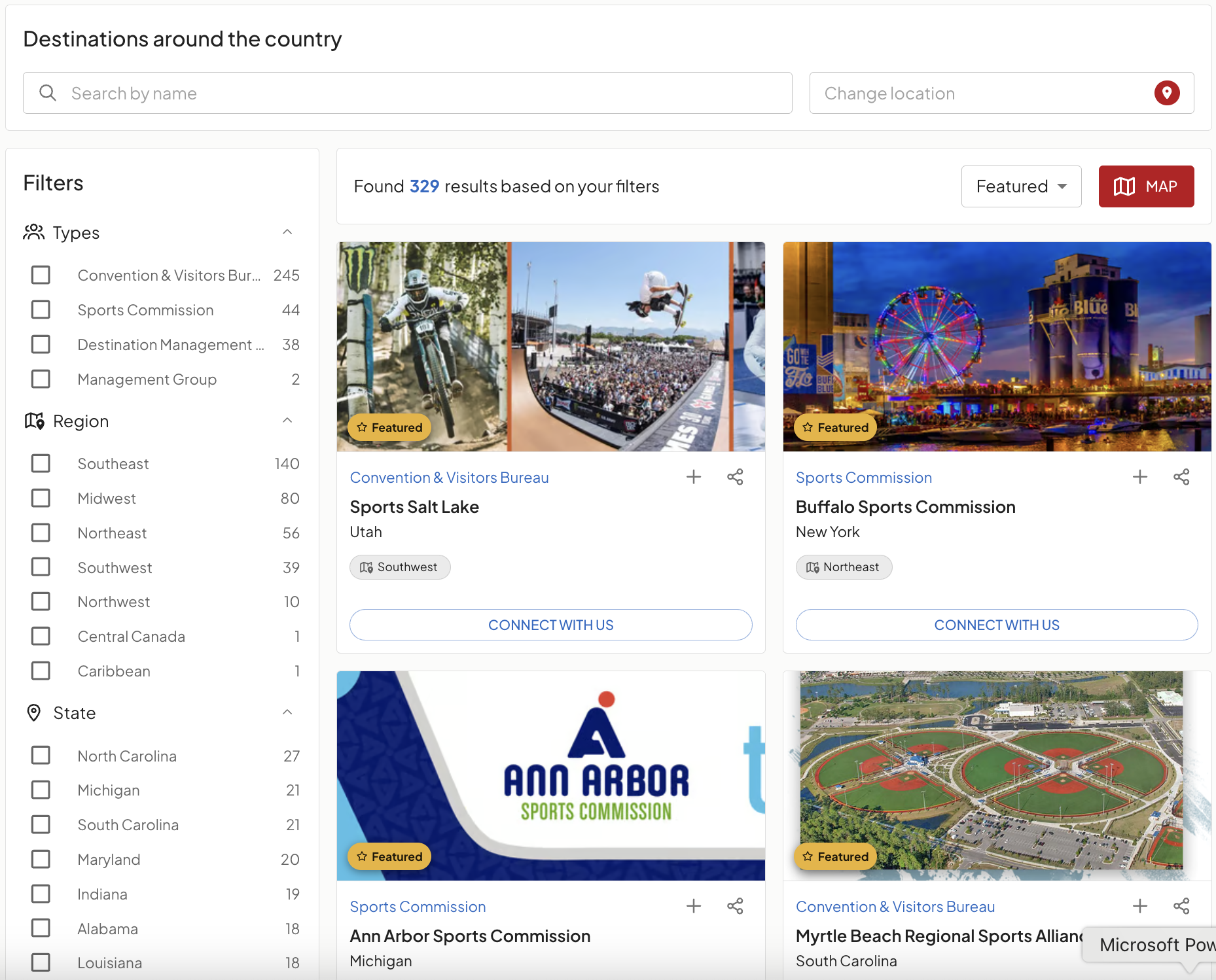Click the search magnifier icon

pos(48,93)
